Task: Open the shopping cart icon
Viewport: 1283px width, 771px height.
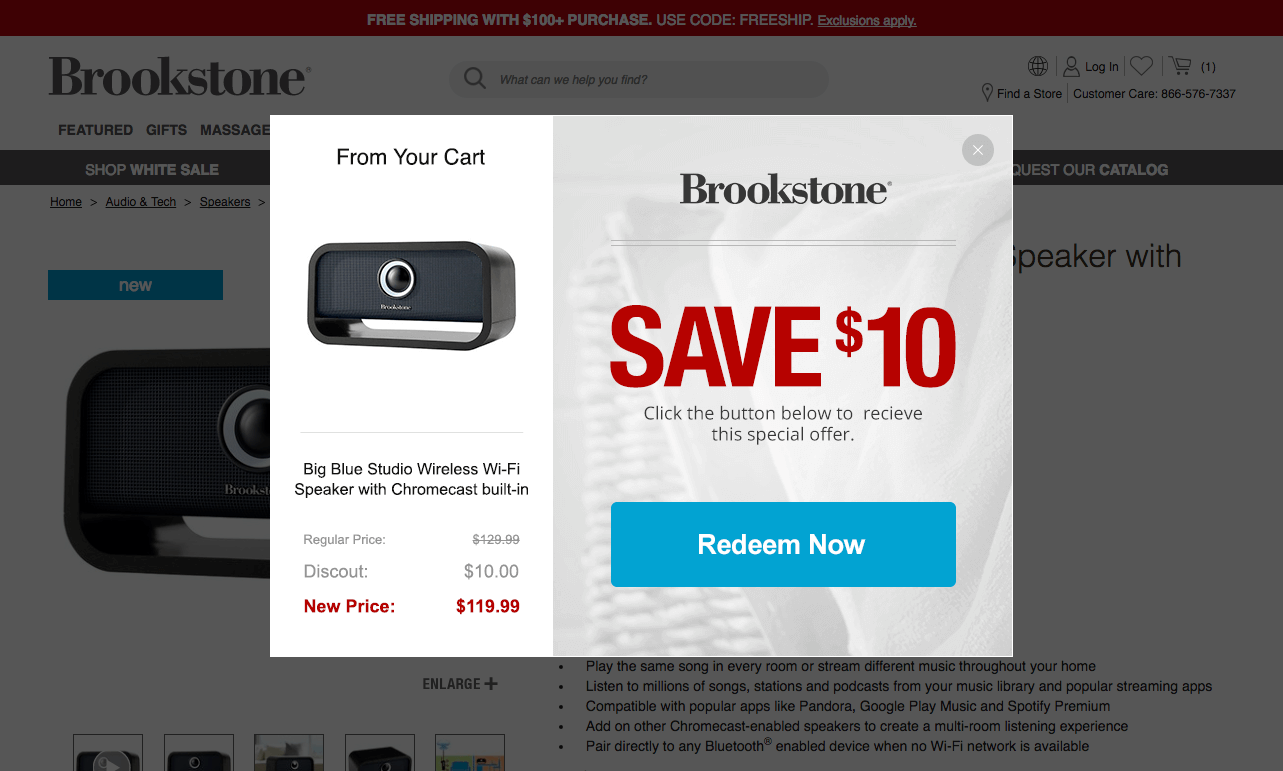Action: click(1181, 66)
